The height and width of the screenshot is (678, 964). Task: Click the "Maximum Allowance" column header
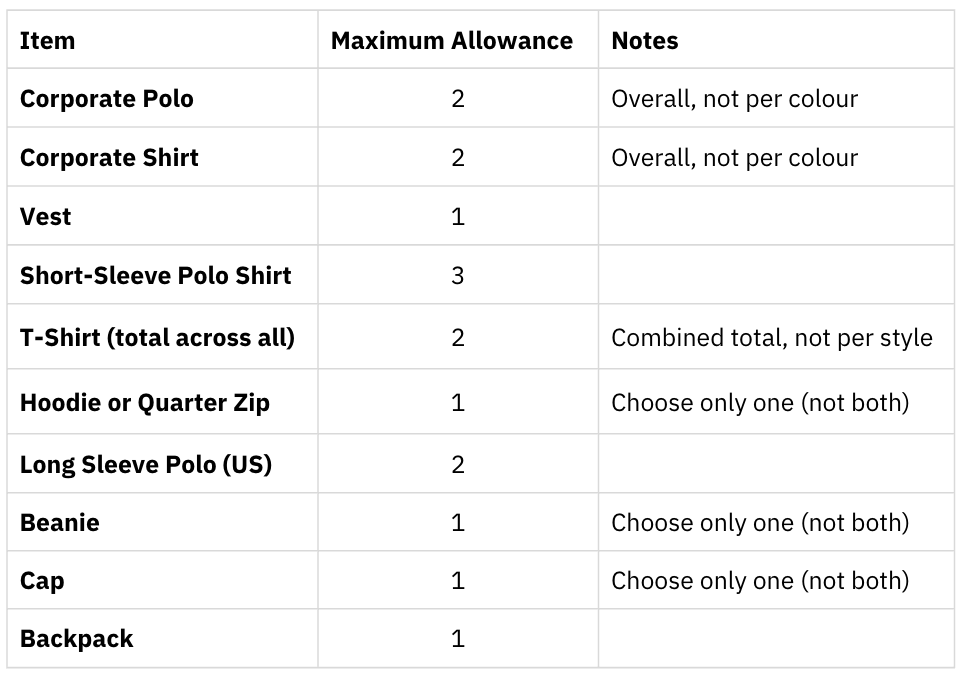452,41
